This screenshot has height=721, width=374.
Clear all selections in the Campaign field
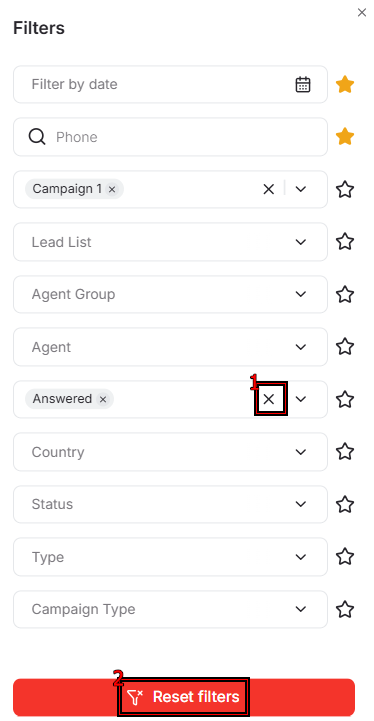[x=269, y=189]
